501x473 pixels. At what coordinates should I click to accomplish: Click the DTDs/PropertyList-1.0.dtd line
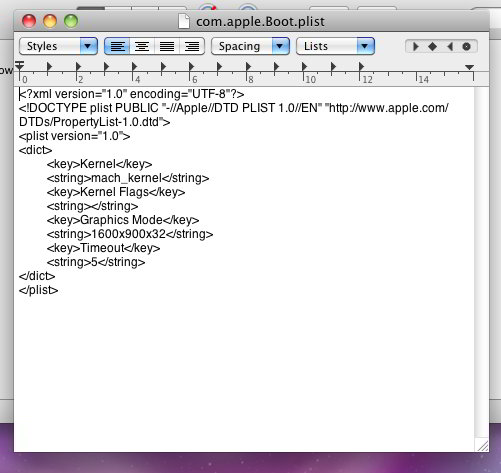pos(95,122)
